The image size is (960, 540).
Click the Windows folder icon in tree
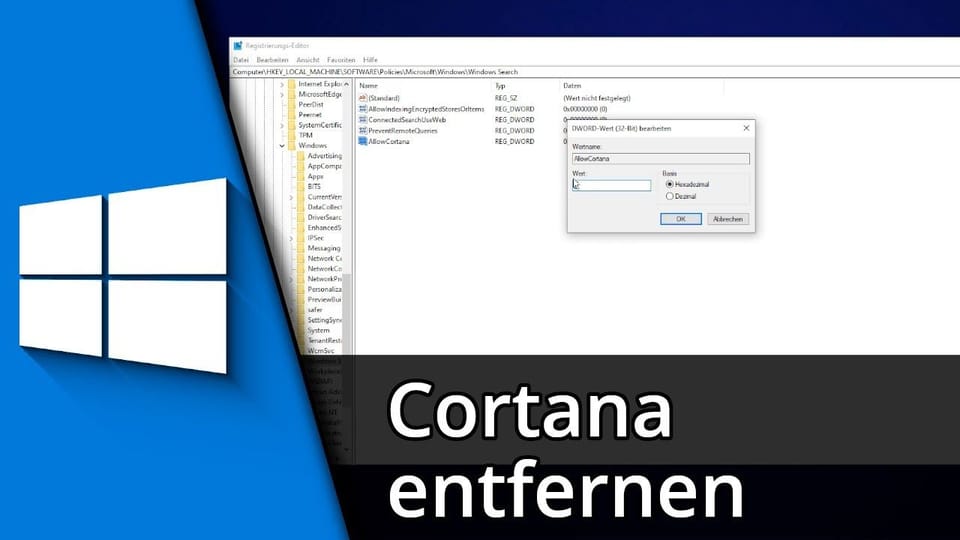click(291, 146)
